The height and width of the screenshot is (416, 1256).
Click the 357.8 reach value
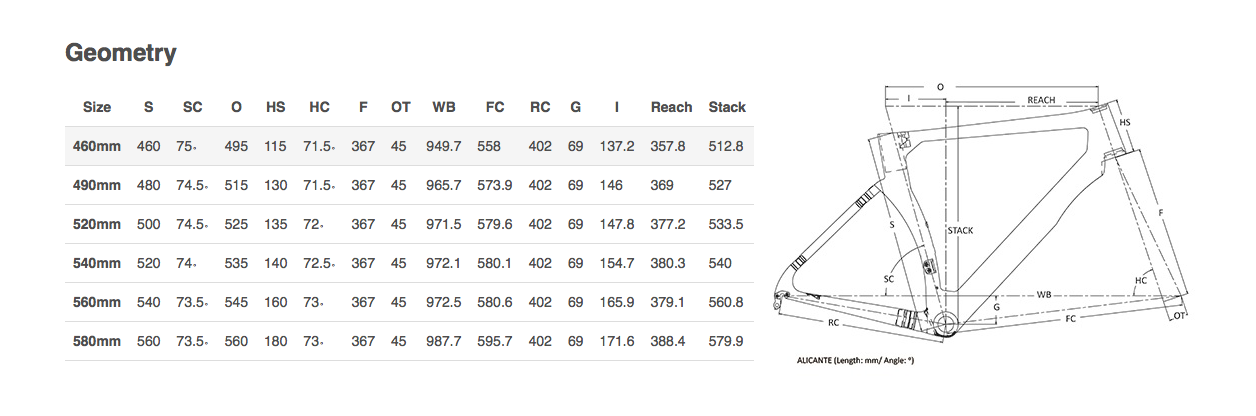point(668,146)
